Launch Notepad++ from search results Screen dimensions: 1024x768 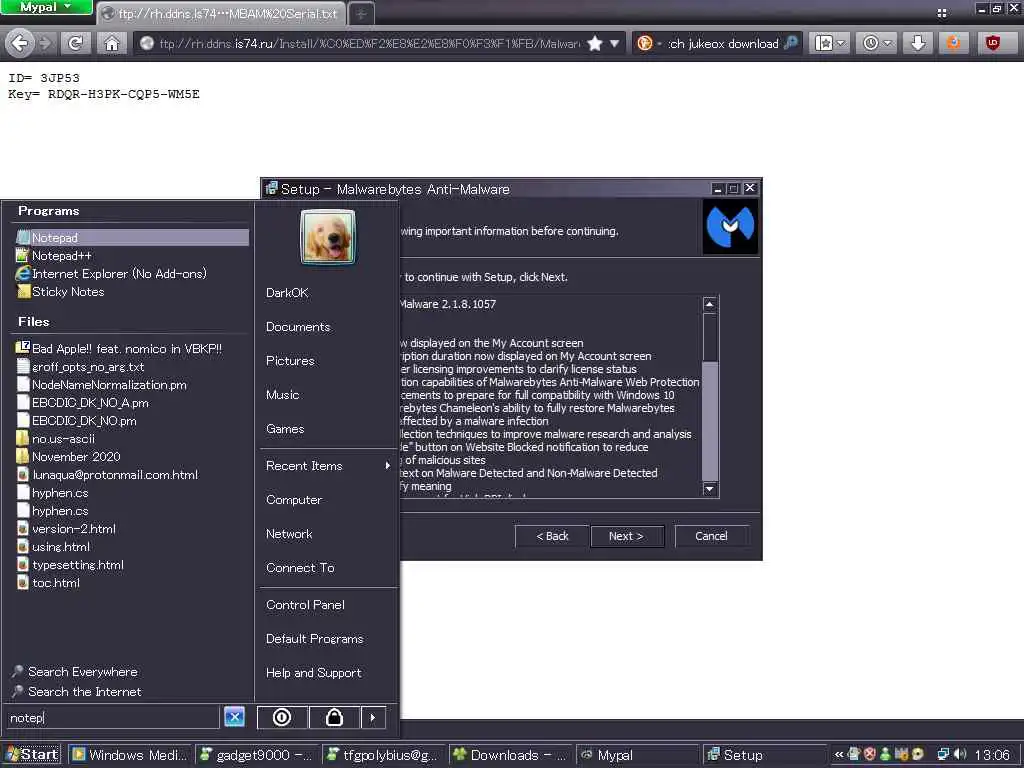tap(131, 256)
